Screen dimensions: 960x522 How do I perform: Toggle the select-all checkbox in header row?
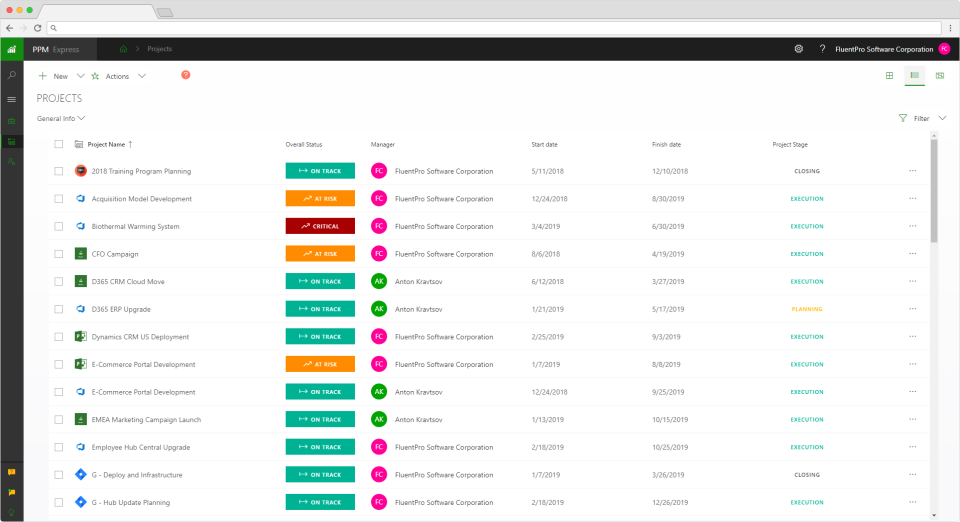[x=59, y=144]
